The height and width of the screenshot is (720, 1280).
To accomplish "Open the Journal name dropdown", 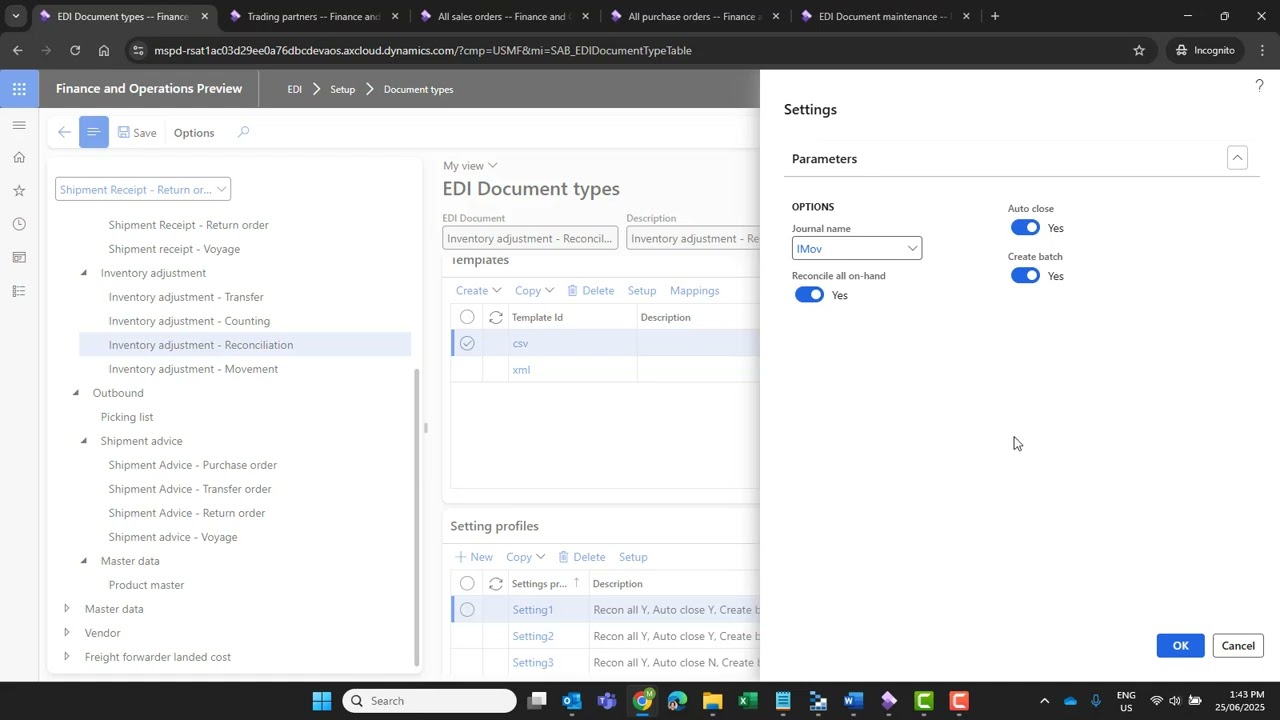I will (912, 248).
